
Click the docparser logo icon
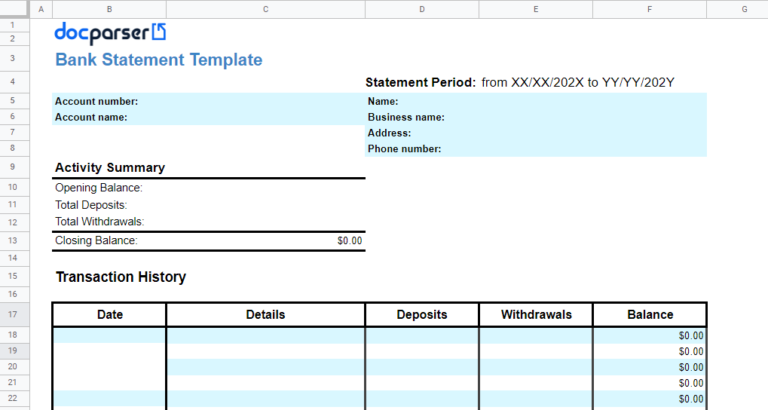pyautogui.click(x=159, y=33)
